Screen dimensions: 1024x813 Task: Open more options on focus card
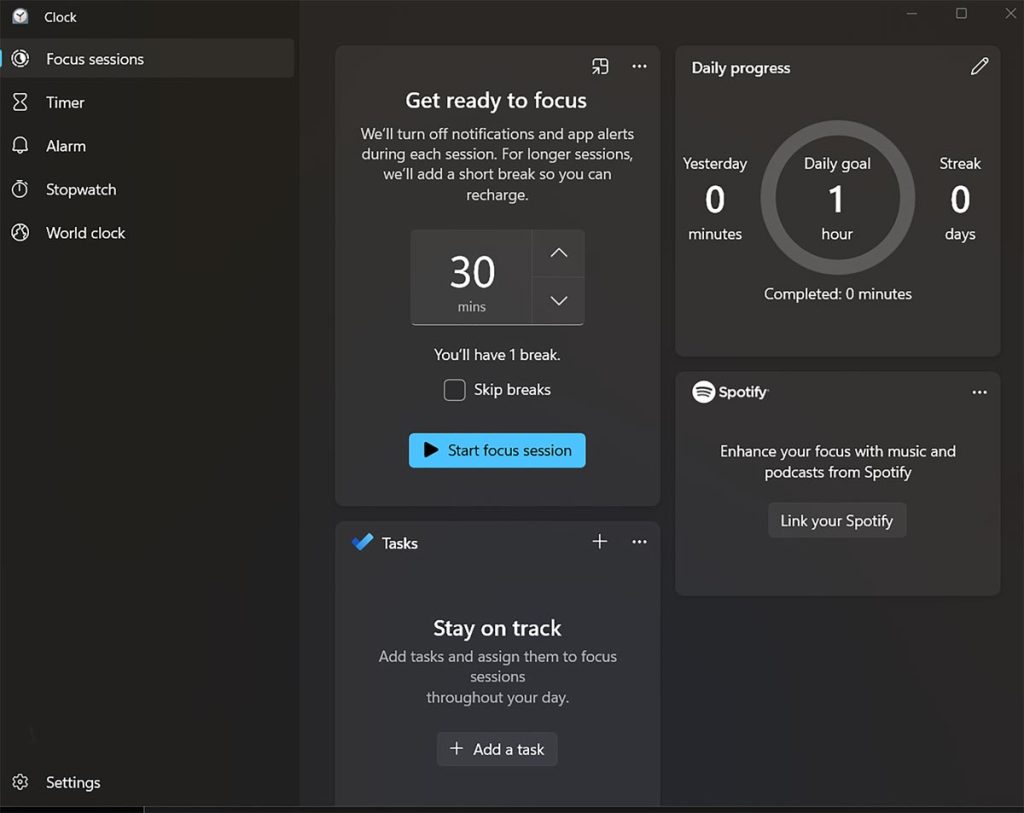pyautogui.click(x=640, y=66)
